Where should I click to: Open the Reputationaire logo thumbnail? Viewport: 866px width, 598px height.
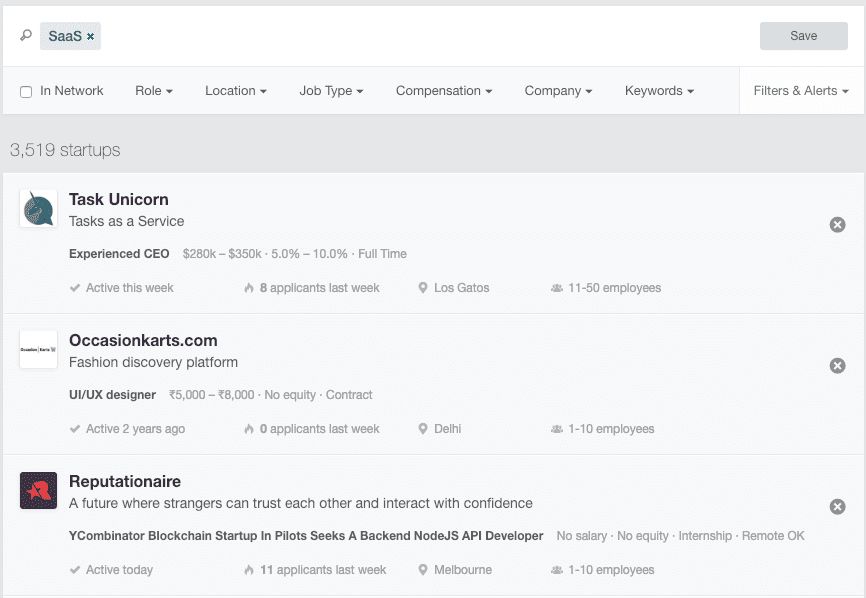[x=39, y=490]
